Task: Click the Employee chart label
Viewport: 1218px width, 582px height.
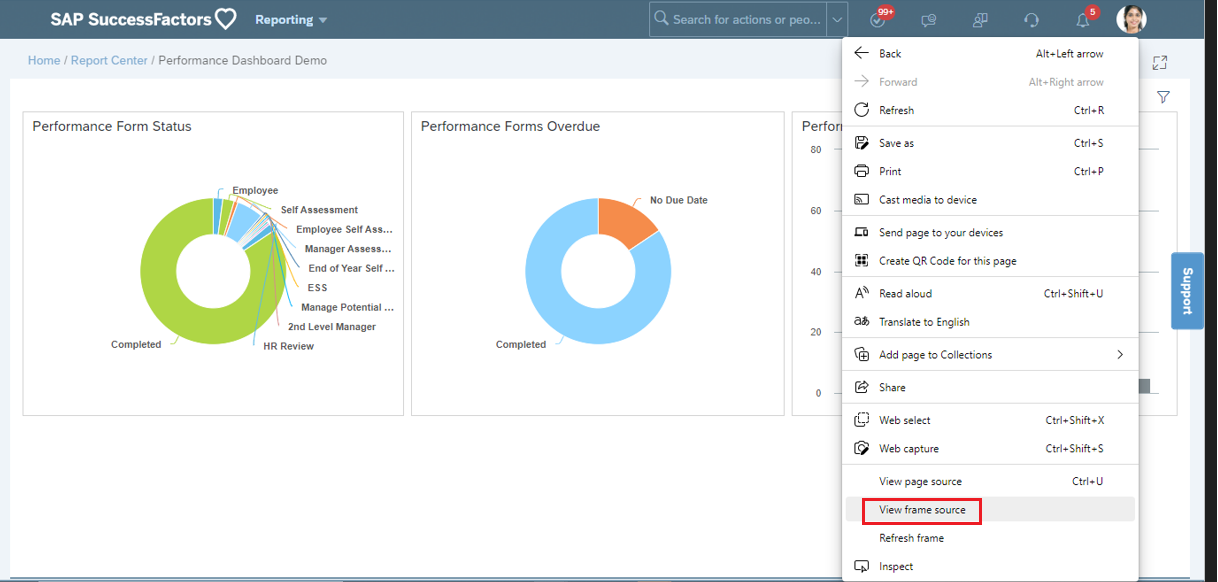Action: point(255,190)
